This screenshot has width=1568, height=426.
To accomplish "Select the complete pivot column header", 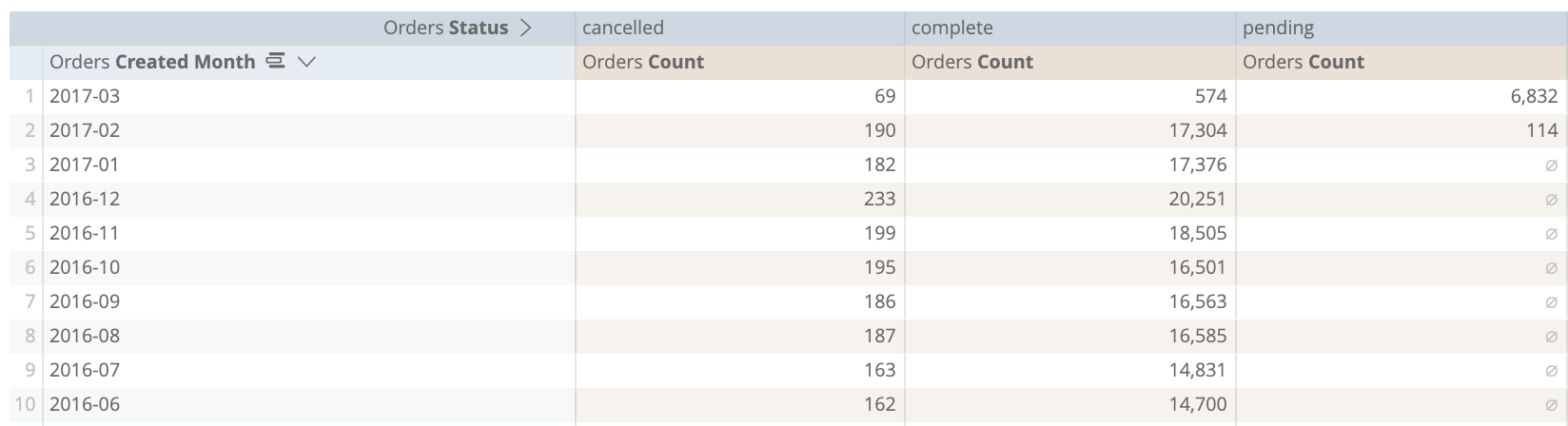I will [951, 28].
